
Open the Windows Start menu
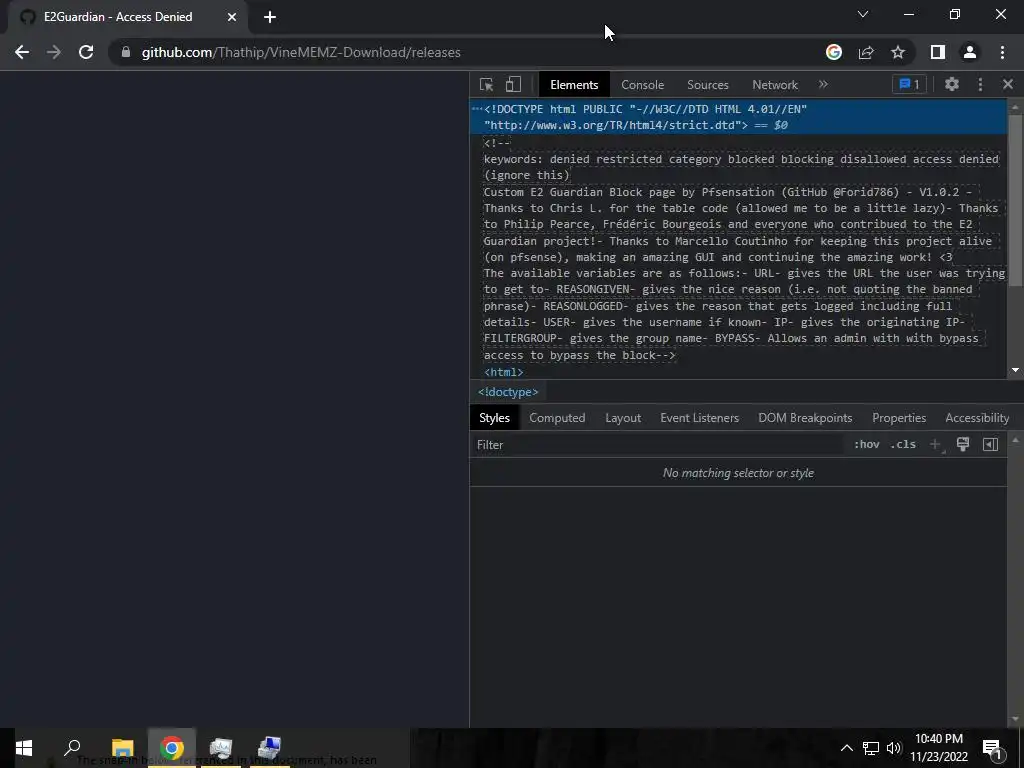[x=24, y=748]
